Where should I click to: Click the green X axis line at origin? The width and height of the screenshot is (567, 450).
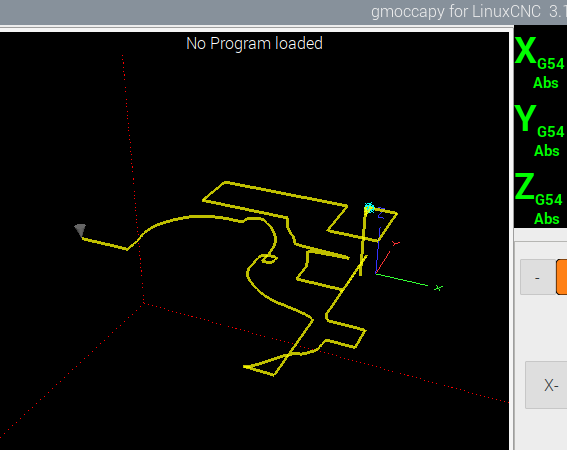402,280
